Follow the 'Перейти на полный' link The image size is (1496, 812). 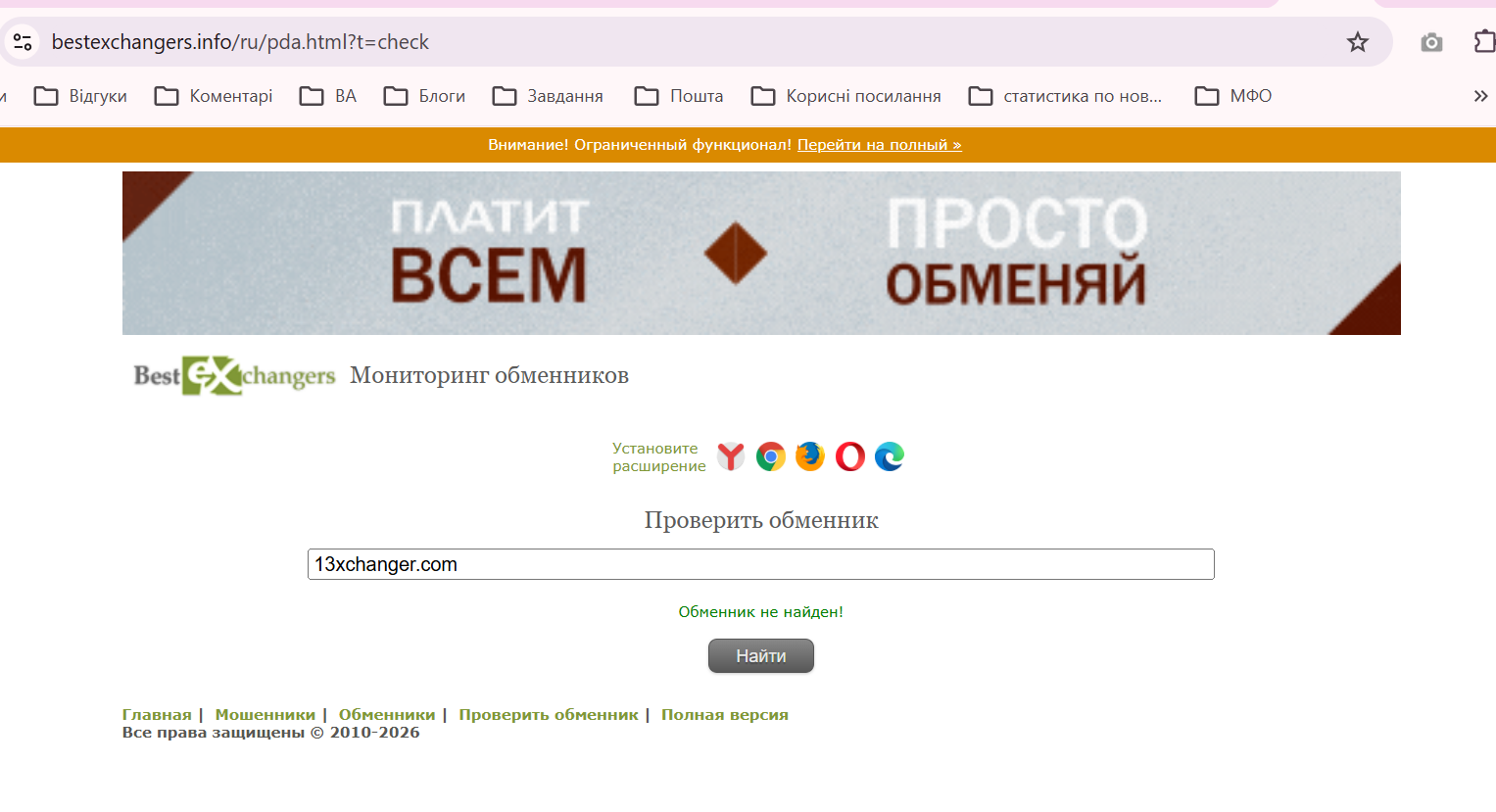[x=879, y=145]
